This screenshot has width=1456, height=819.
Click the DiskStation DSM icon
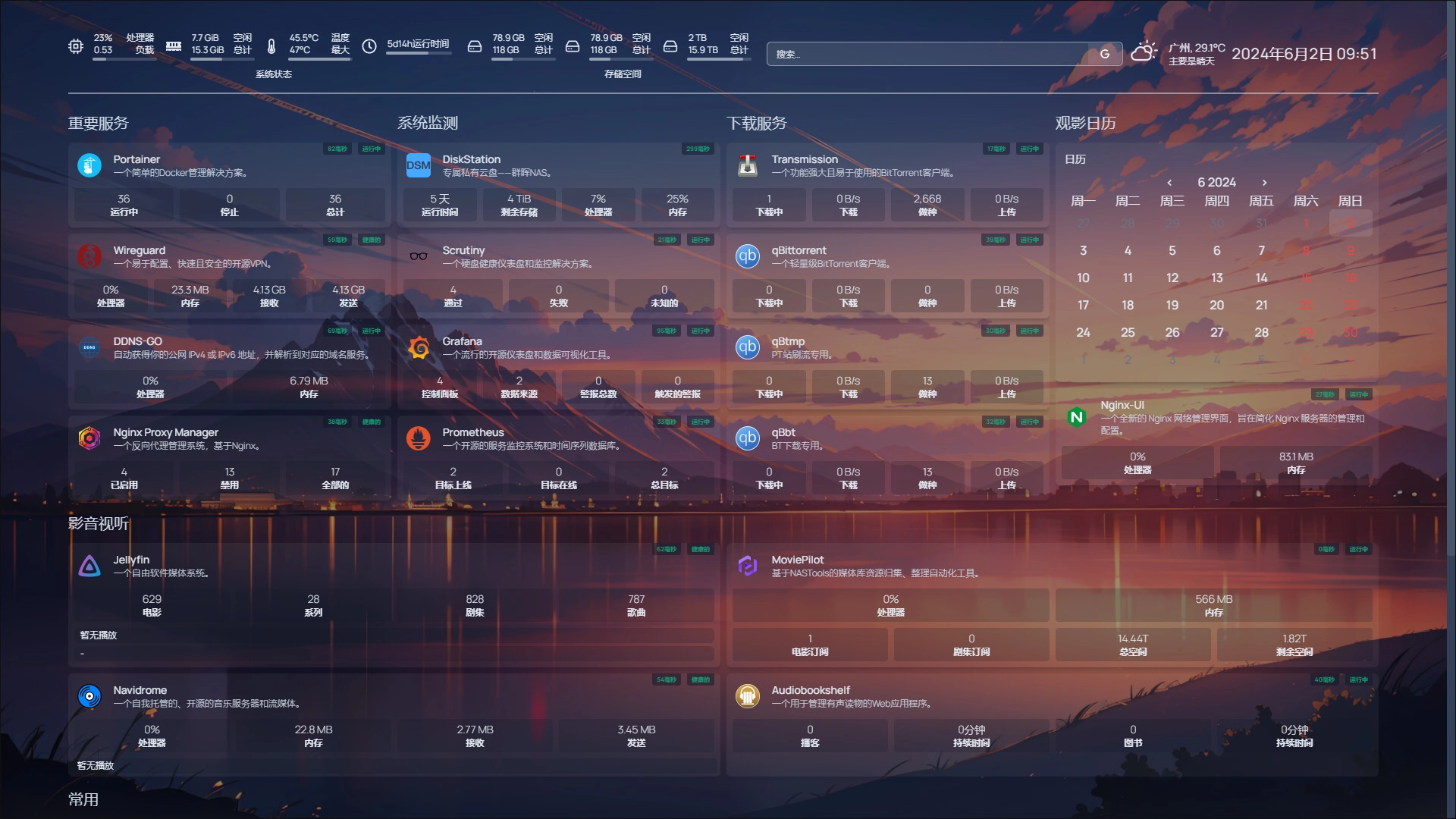(419, 165)
